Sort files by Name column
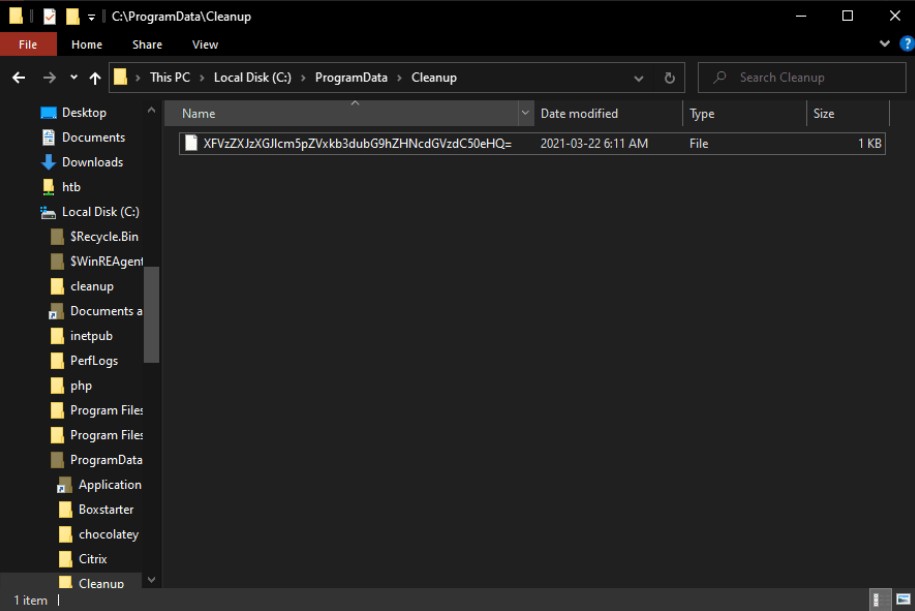Image resolution: width=915 pixels, height=611 pixels. pyautogui.click(x=341, y=113)
